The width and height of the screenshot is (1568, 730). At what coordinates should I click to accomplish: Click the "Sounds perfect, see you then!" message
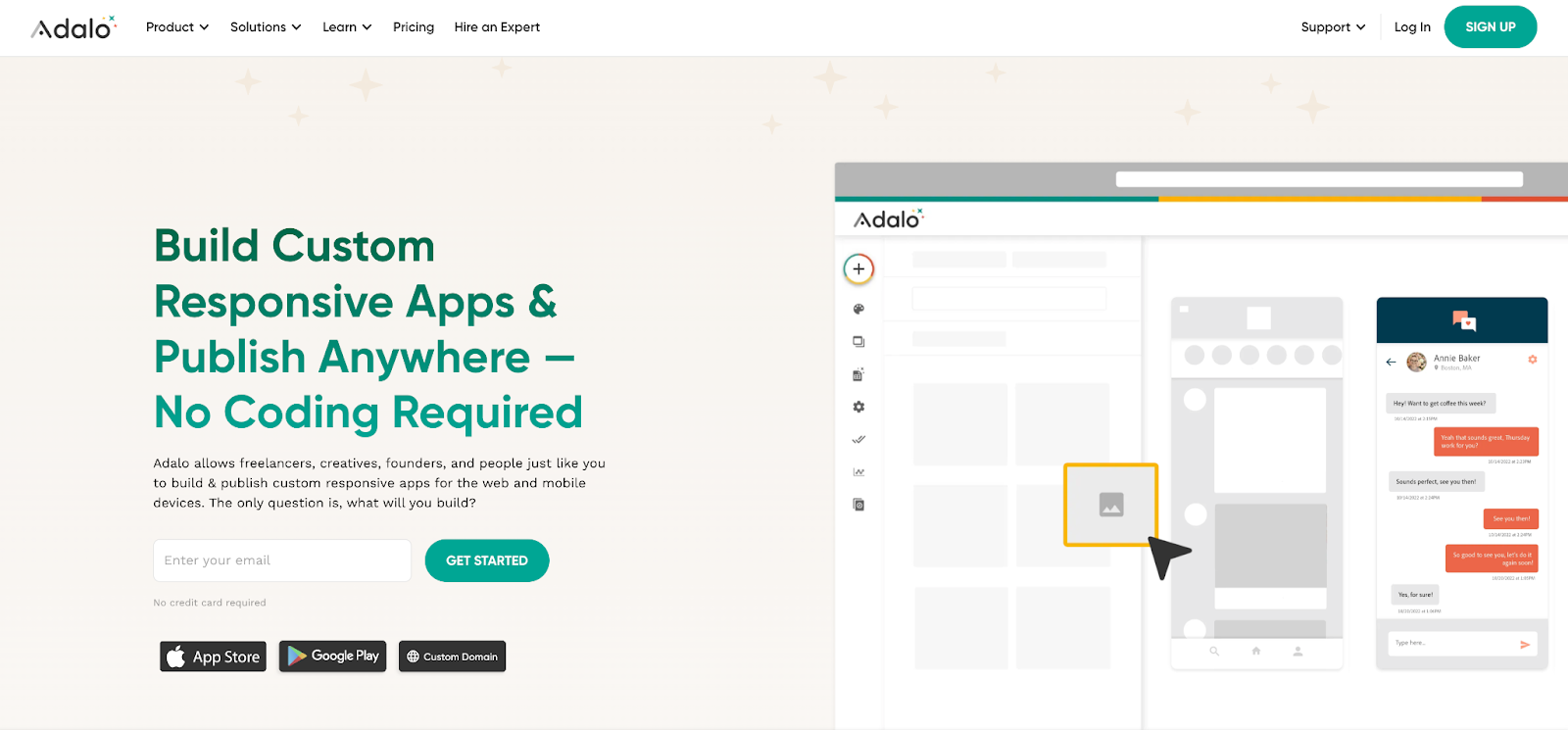coord(1436,481)
